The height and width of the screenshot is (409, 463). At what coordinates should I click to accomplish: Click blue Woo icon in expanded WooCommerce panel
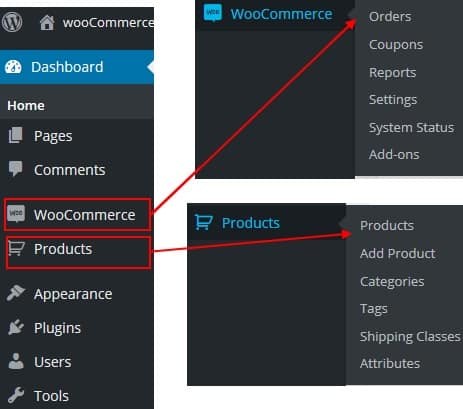click(x=213, y=13)
